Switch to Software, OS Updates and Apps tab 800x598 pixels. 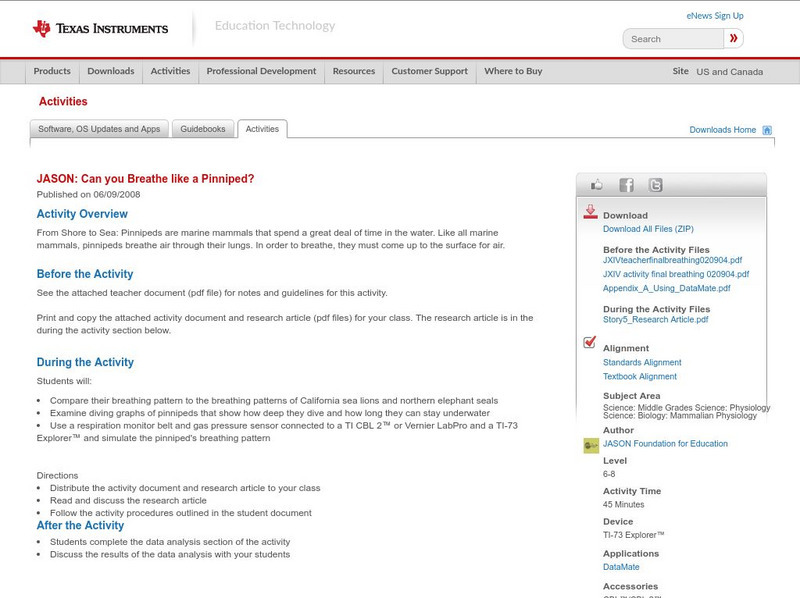(99, 129)
